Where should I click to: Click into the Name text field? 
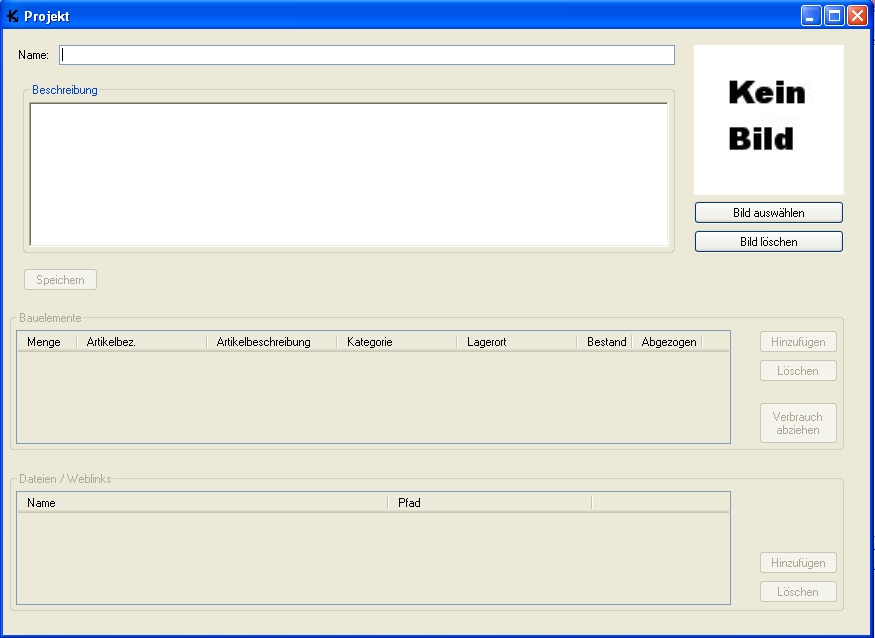tap(367, 55)
